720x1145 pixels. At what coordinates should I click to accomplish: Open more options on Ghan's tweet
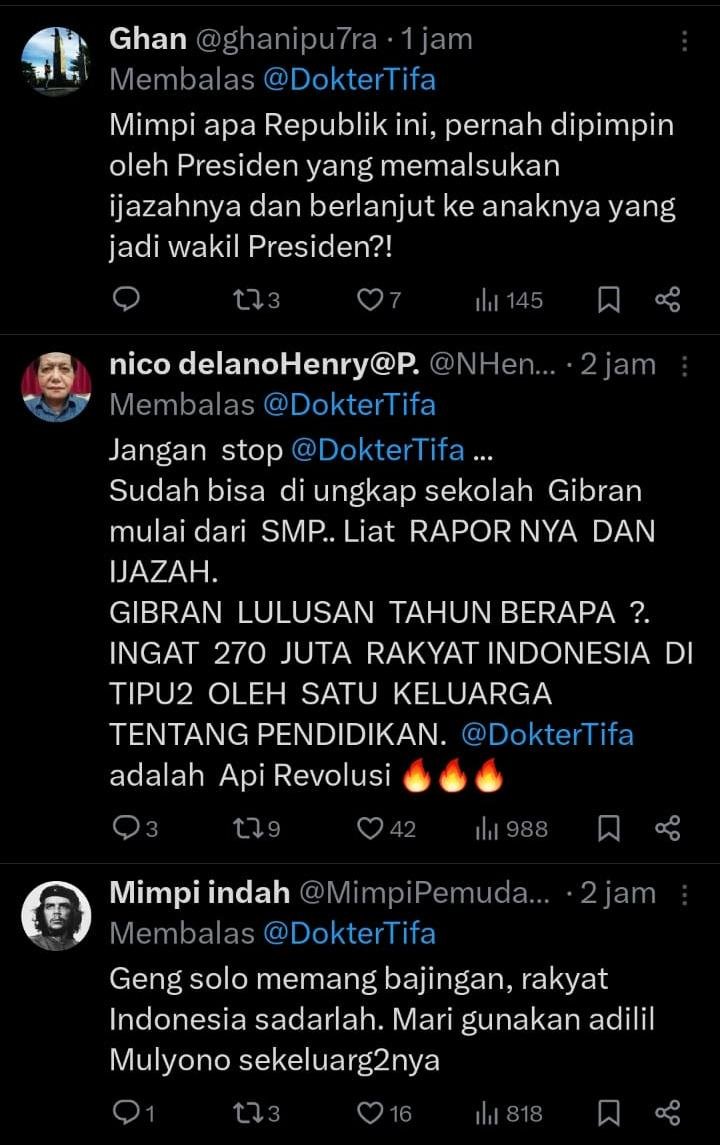(685, 40)
